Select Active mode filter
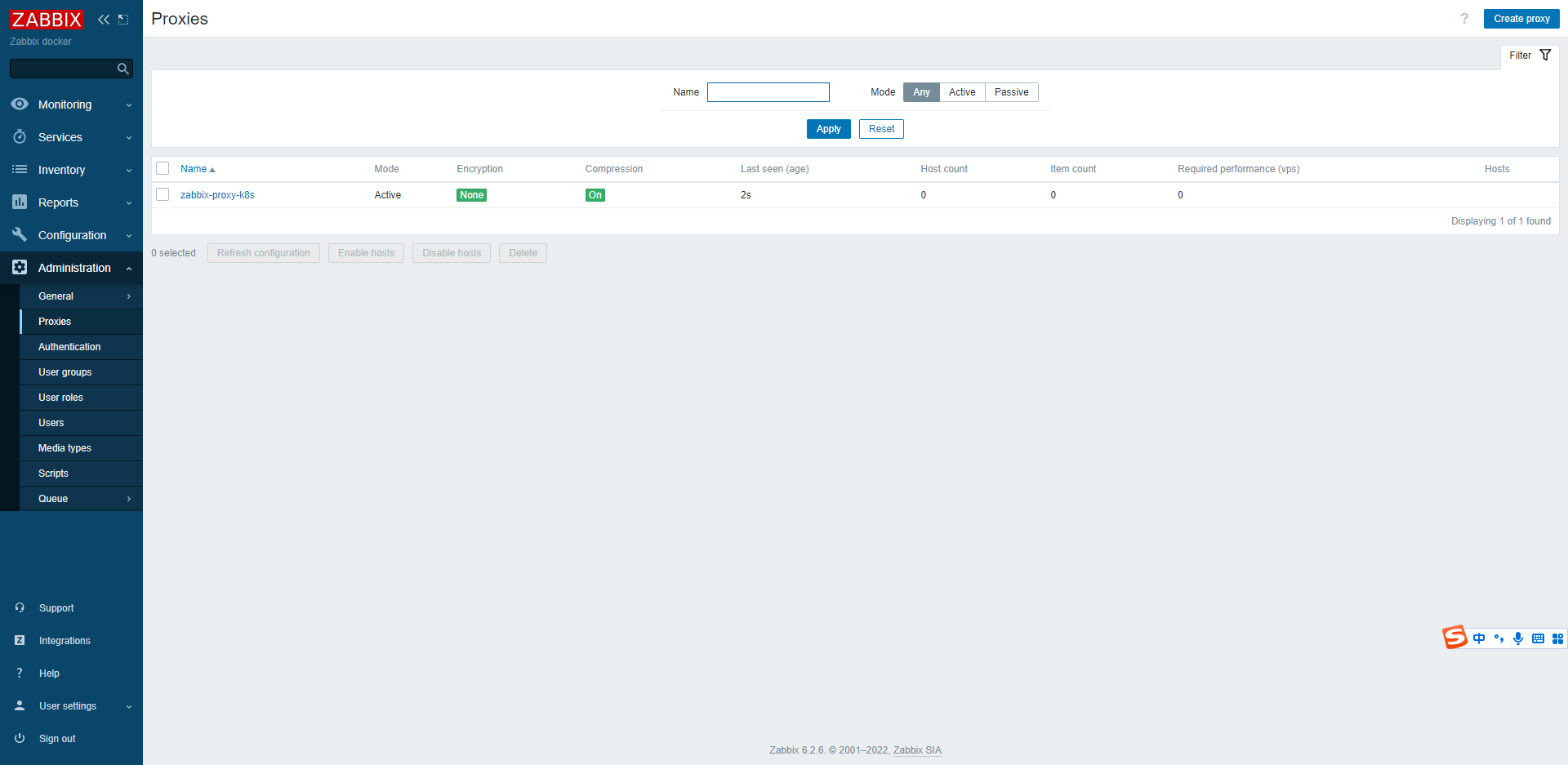This screenshot has height=765, width=1568. click(x=962, y=92)
